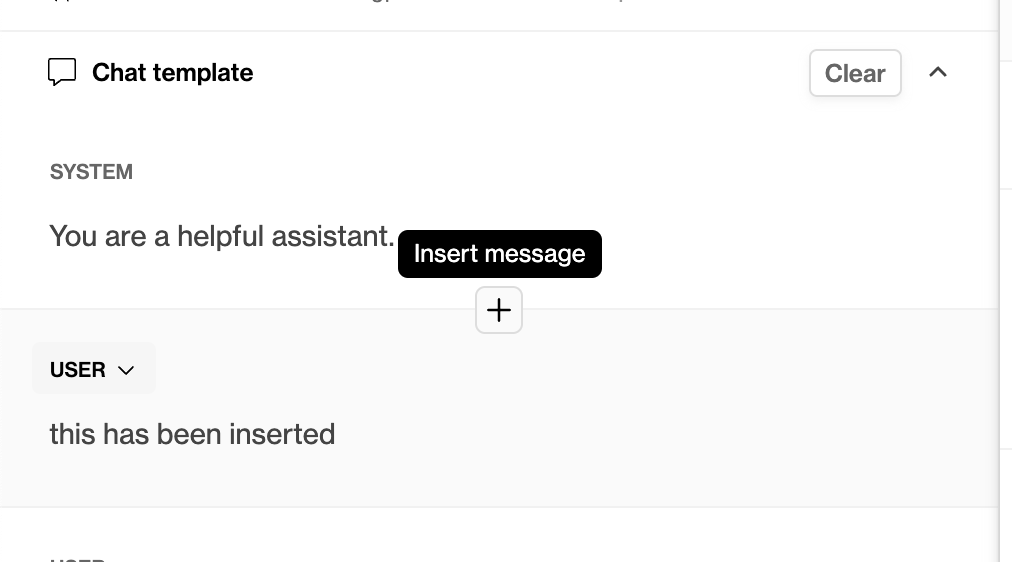Collapse the Chat template section with chevron
This screenshot has height=562, width=1012.
(x=938, y=72)
